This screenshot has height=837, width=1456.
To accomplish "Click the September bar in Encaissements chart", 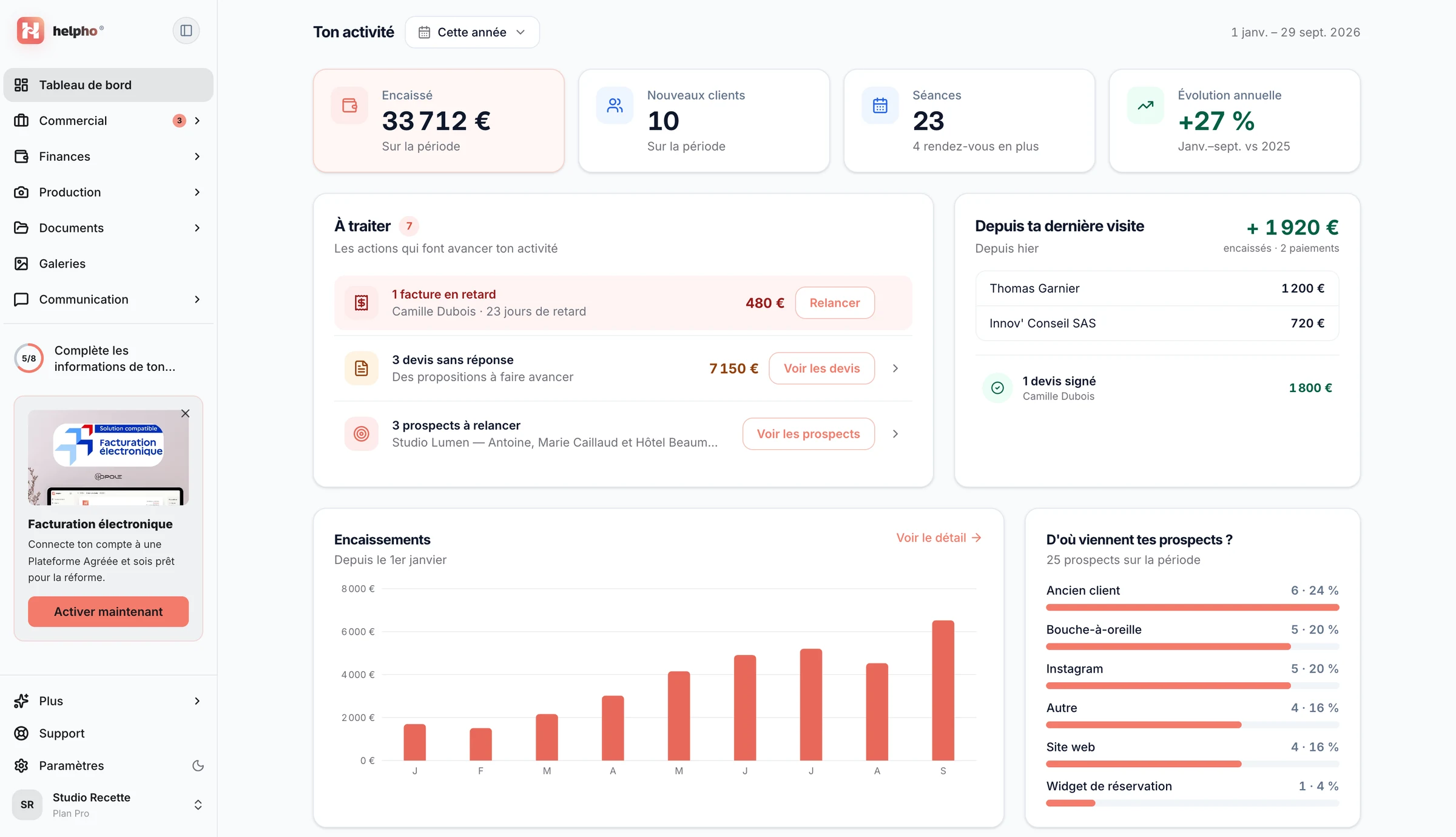I will point(943,690).
